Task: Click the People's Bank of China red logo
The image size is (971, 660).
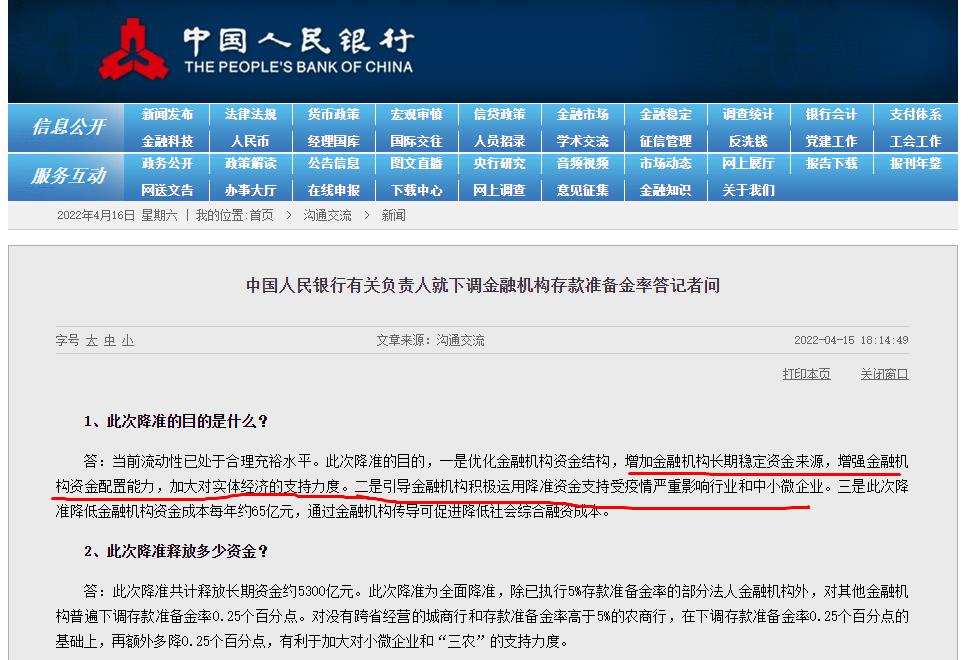Action: click(x=134, y=49)
